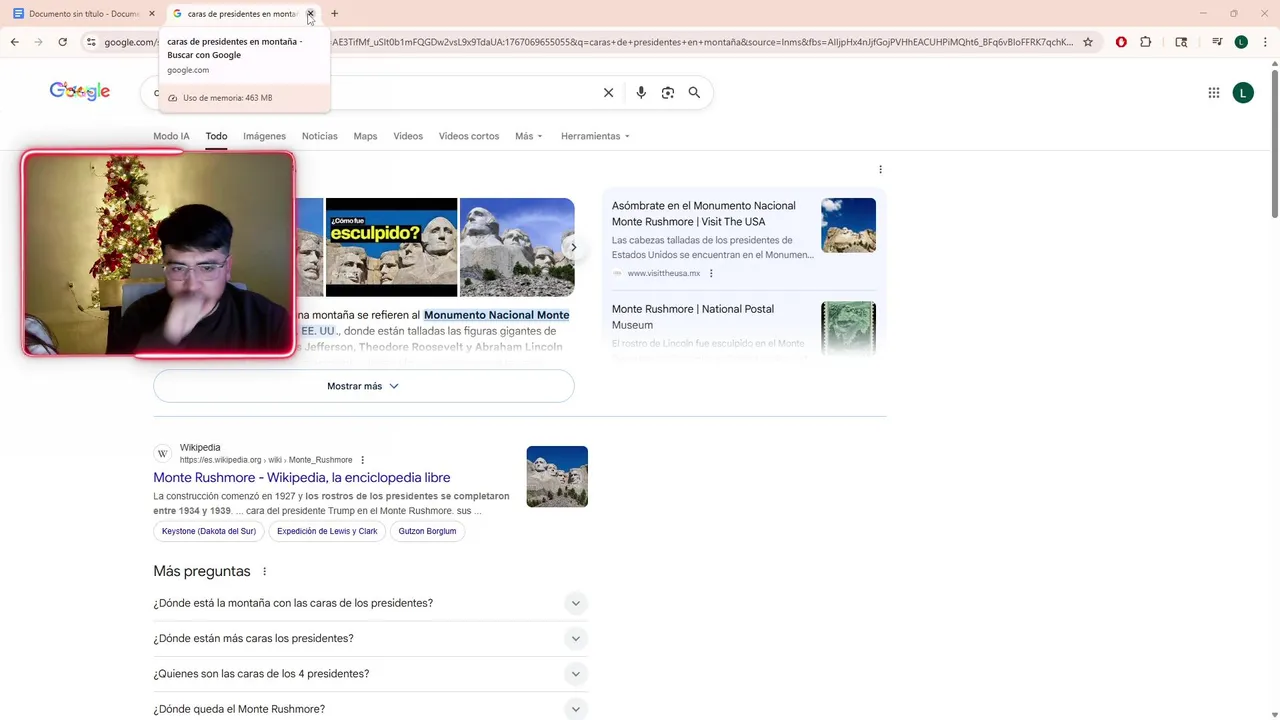This screenshot has height=720, width=1280.
Task: Select the Noticias search tab
Action: pos(320,136)
